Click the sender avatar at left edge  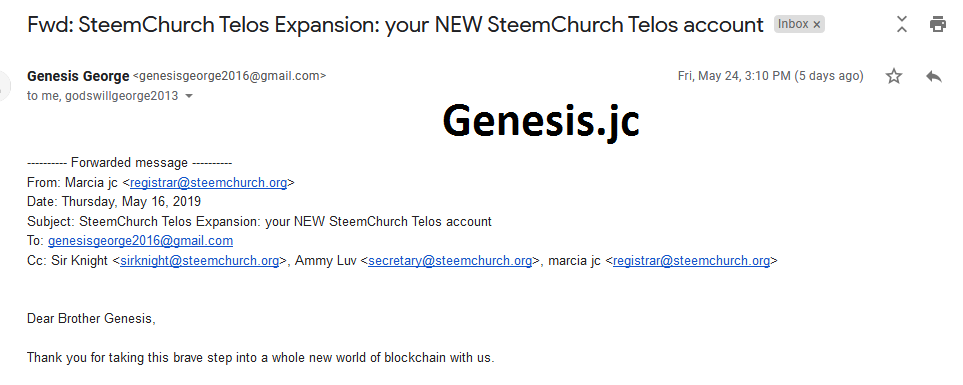point(5,86)
